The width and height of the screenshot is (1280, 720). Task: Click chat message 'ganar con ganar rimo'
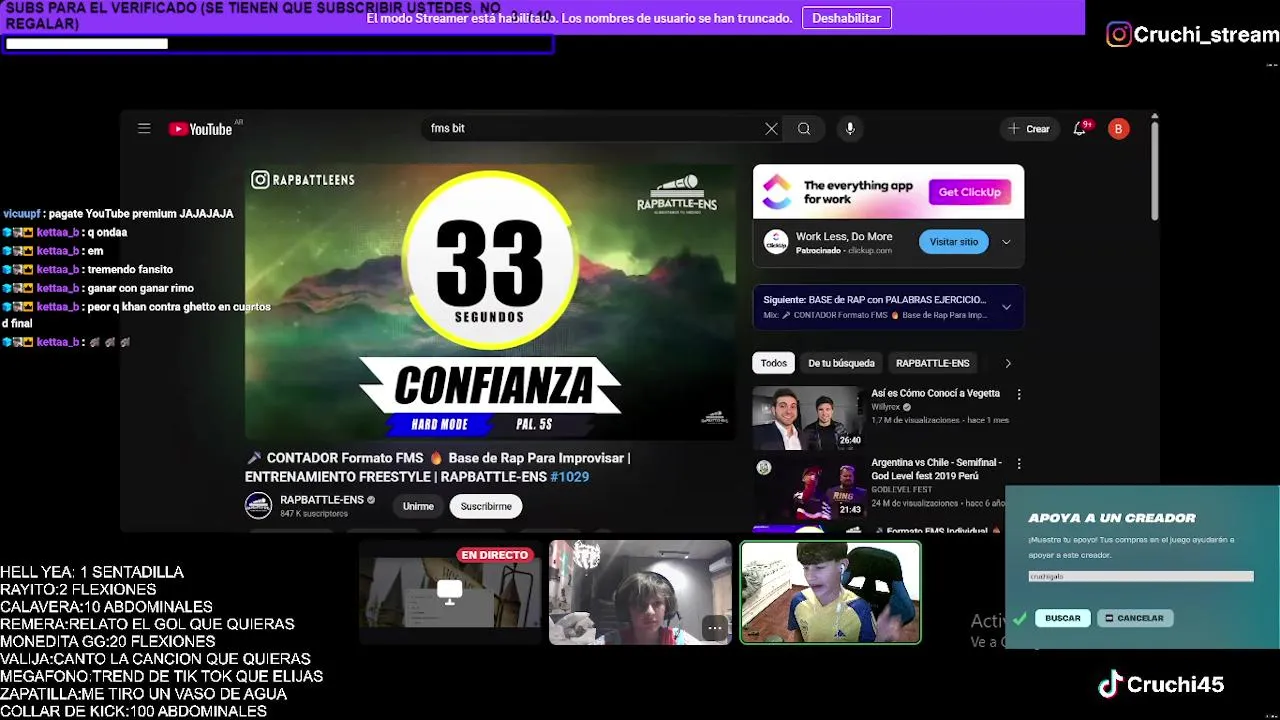140,289
